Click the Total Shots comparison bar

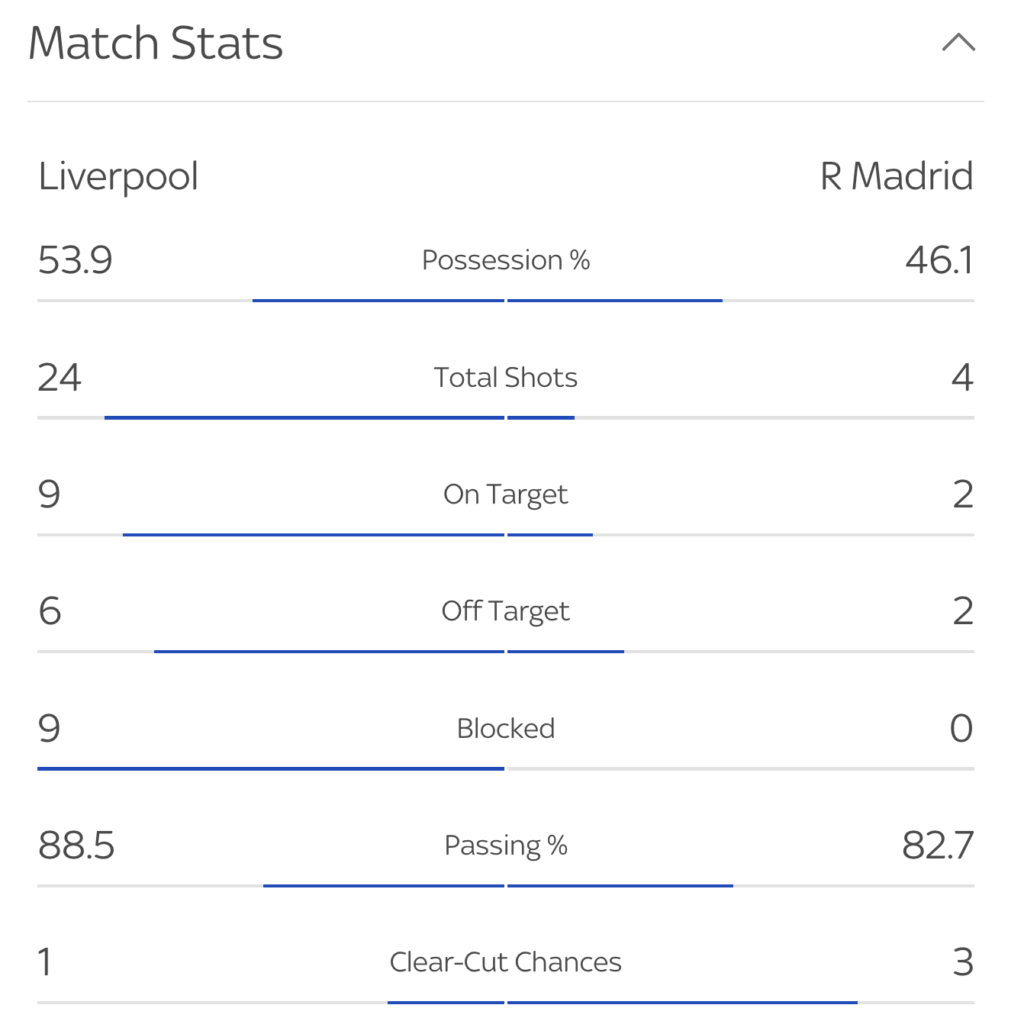(x=505, y=417)
